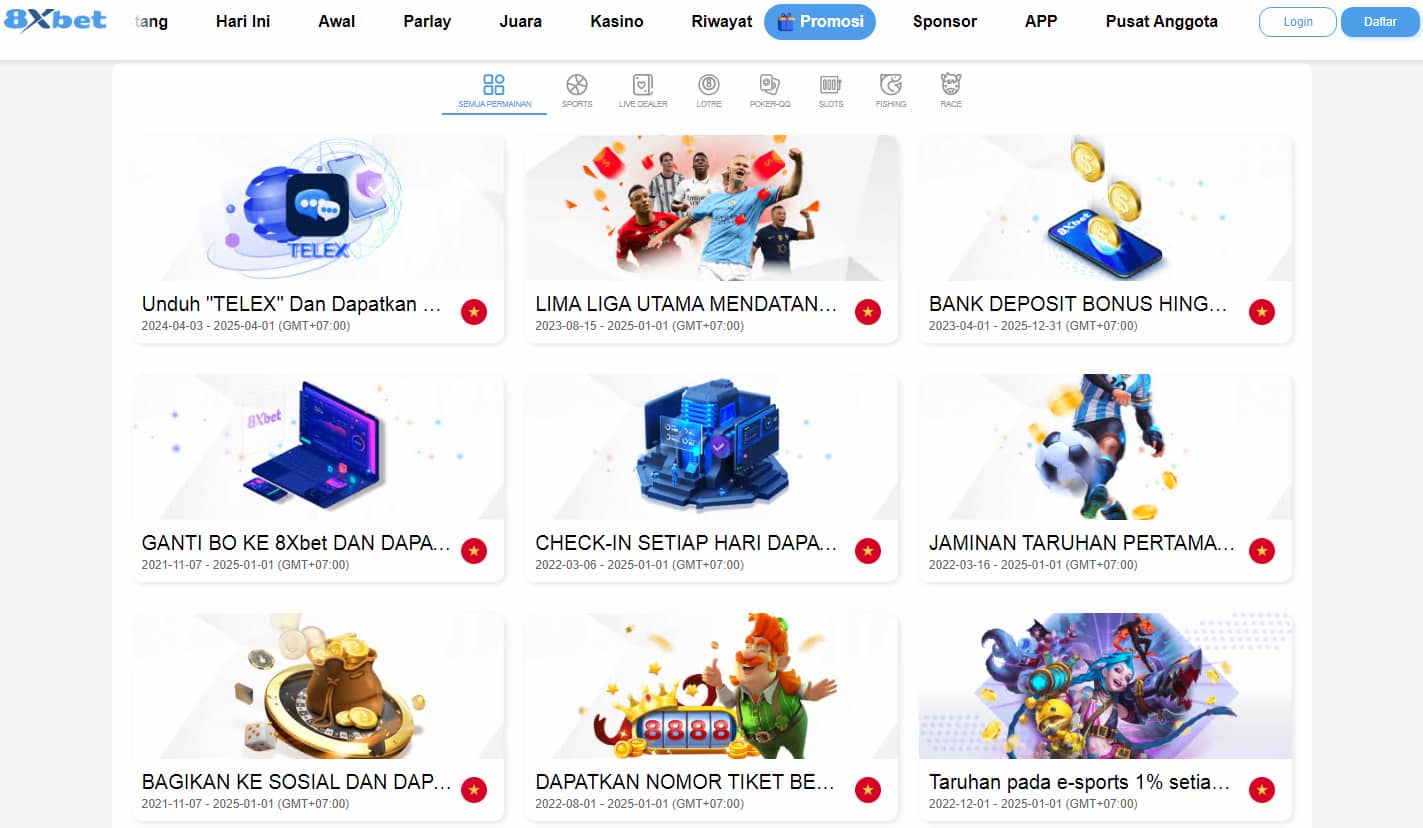The width and height of the screenshot is (1423, 828).
Task: Go to Kasino menu item
Action: [617, 21]
